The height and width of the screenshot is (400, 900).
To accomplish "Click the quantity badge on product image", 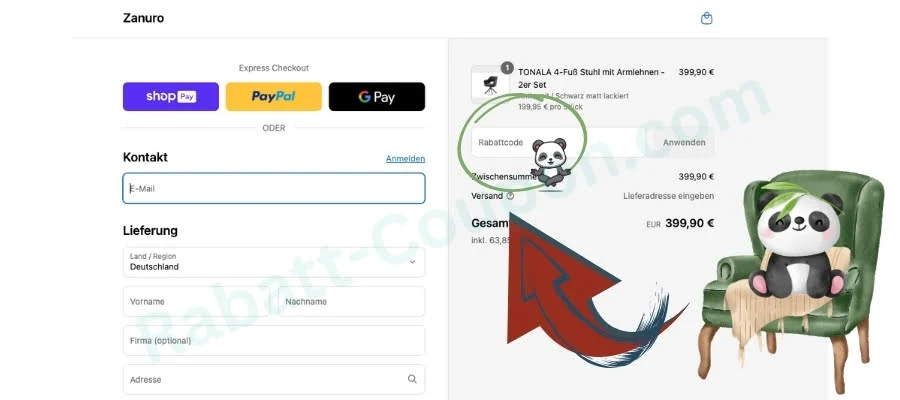I will [x=506, y=68].
